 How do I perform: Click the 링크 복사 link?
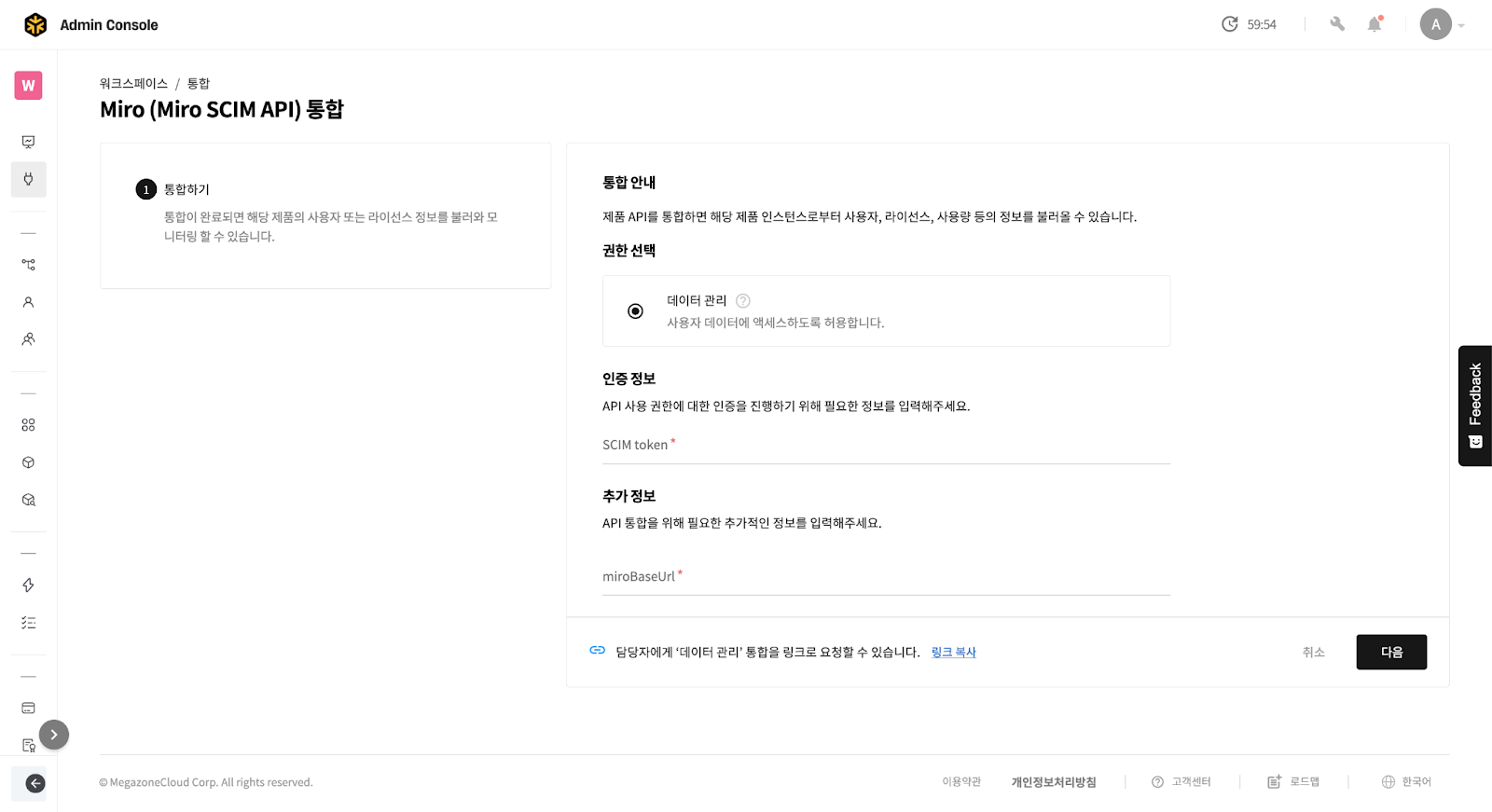pyautogui.click(x=954, y=653)
